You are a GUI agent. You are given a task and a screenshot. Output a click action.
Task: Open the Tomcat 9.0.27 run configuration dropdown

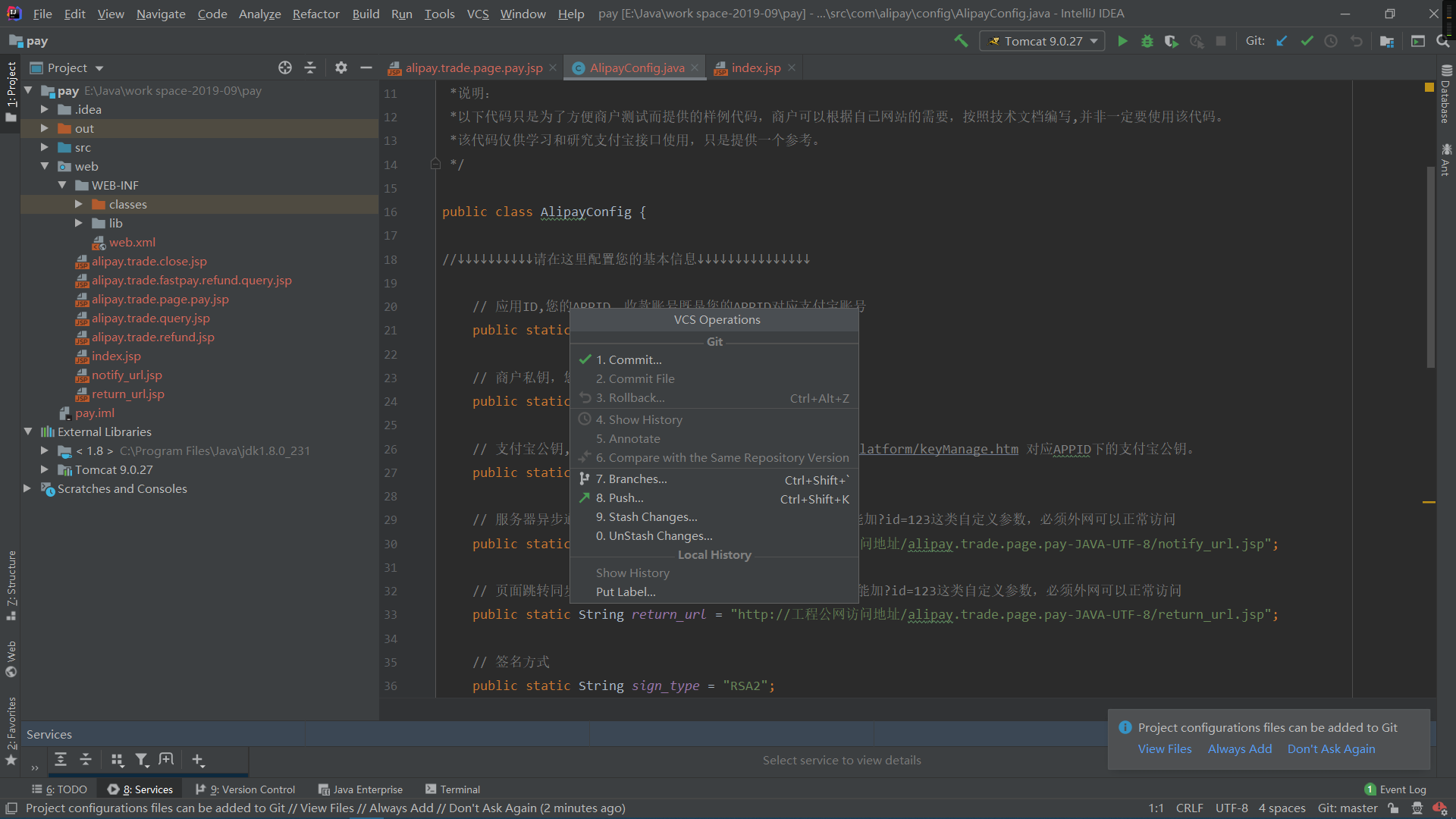click(1043, 41)
